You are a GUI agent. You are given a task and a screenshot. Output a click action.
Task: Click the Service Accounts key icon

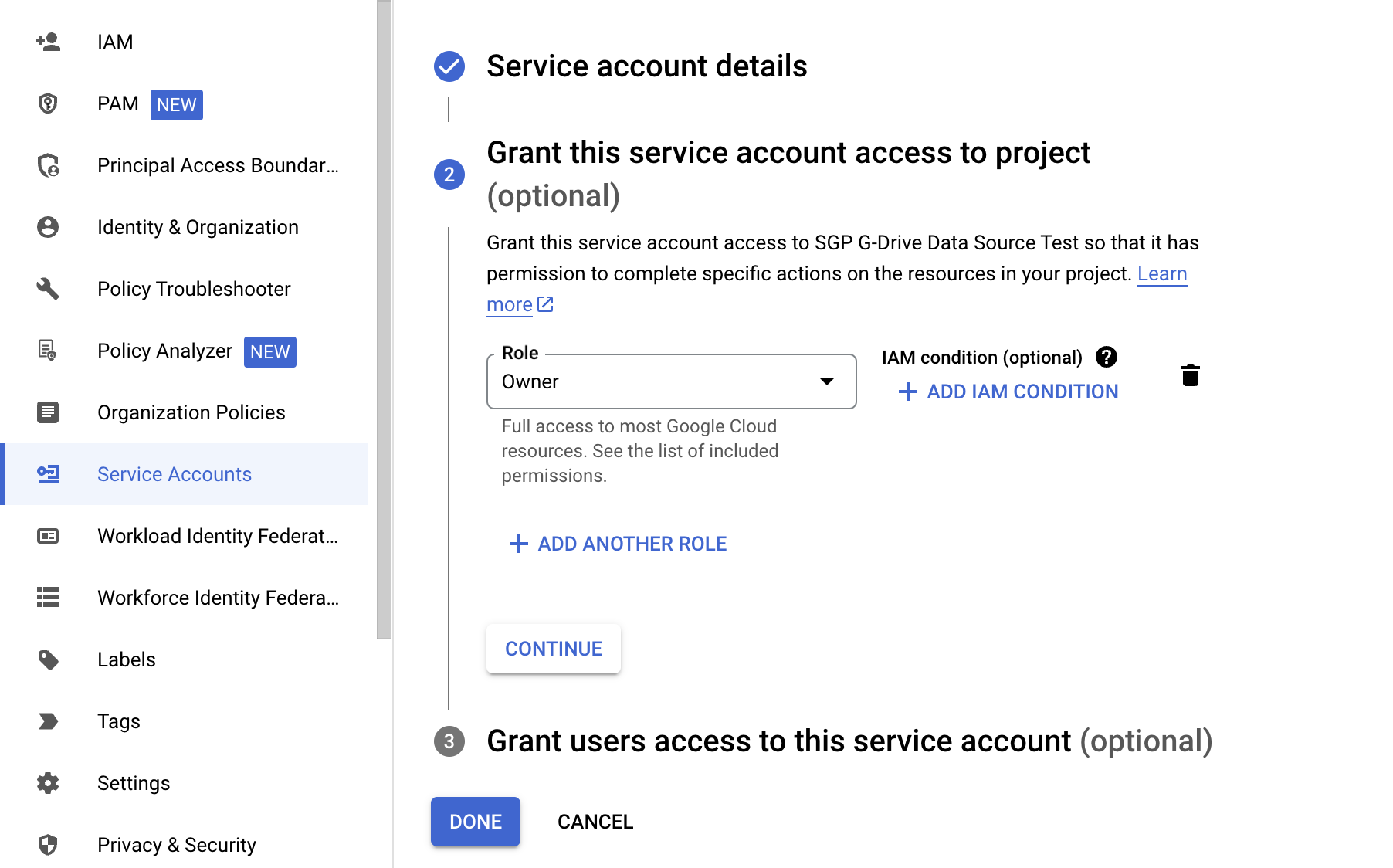(48, 474)
